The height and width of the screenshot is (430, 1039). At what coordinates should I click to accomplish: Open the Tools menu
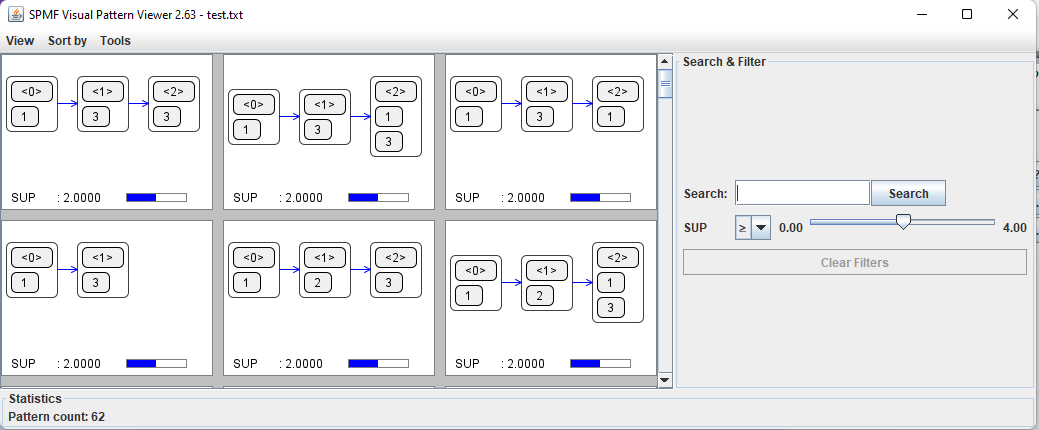(x=115, y=41)
